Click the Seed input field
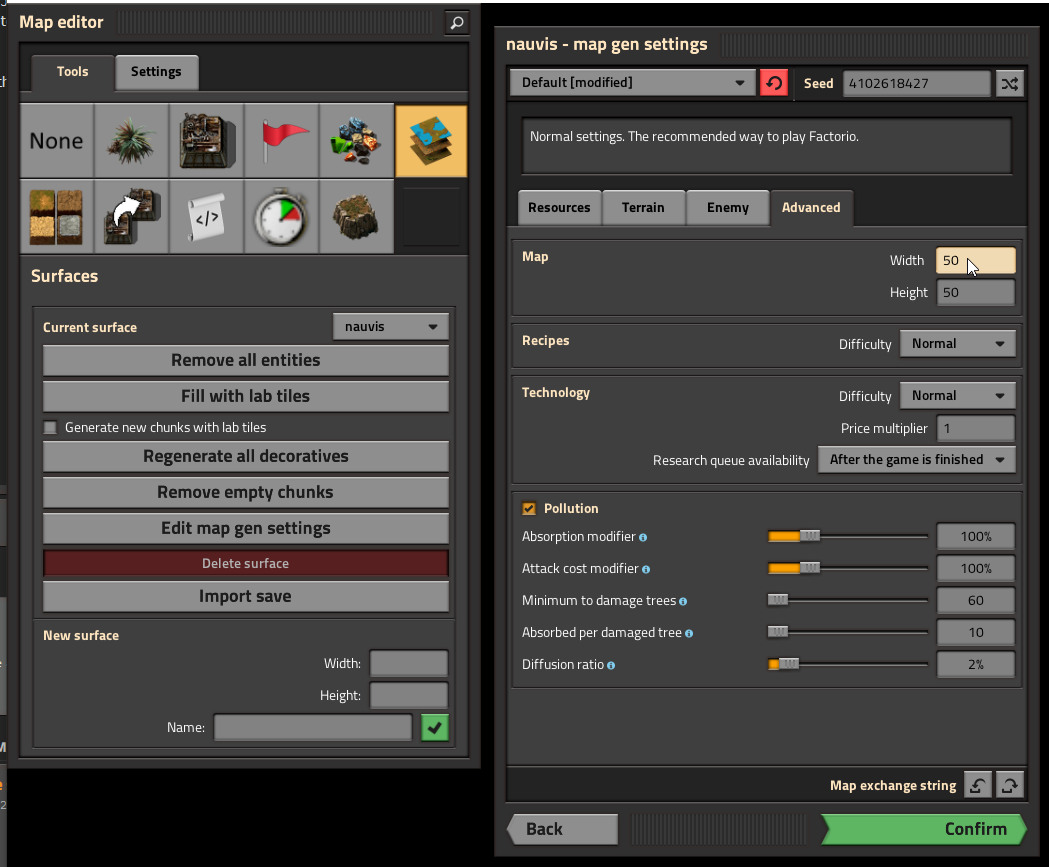The image size is (1049, 867). tap(917, 84)
